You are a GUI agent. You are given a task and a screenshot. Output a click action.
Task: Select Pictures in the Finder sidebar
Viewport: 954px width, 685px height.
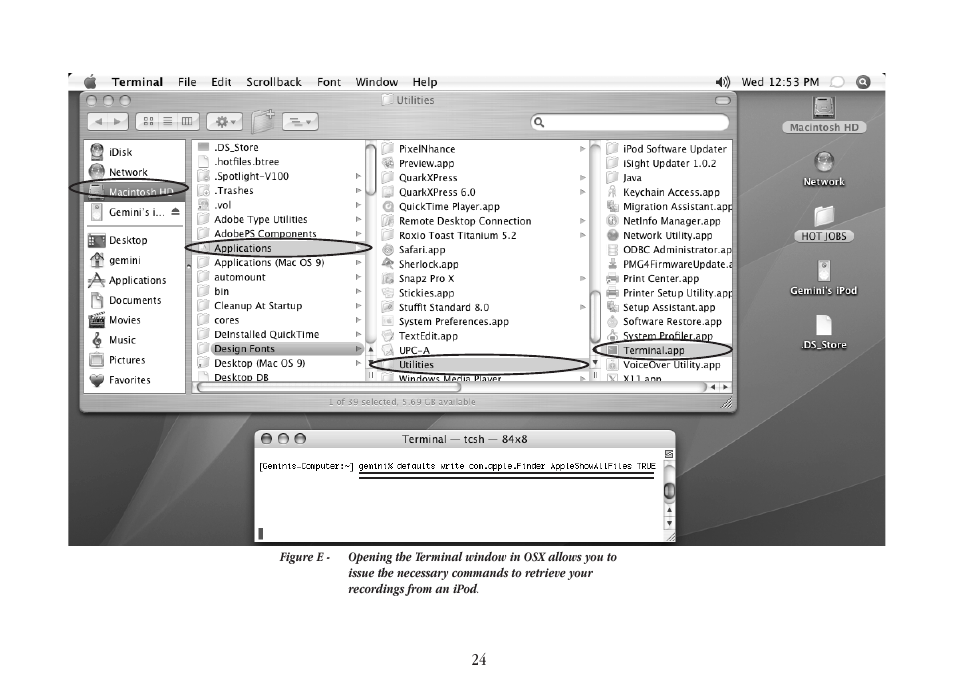tap(127, 360)
